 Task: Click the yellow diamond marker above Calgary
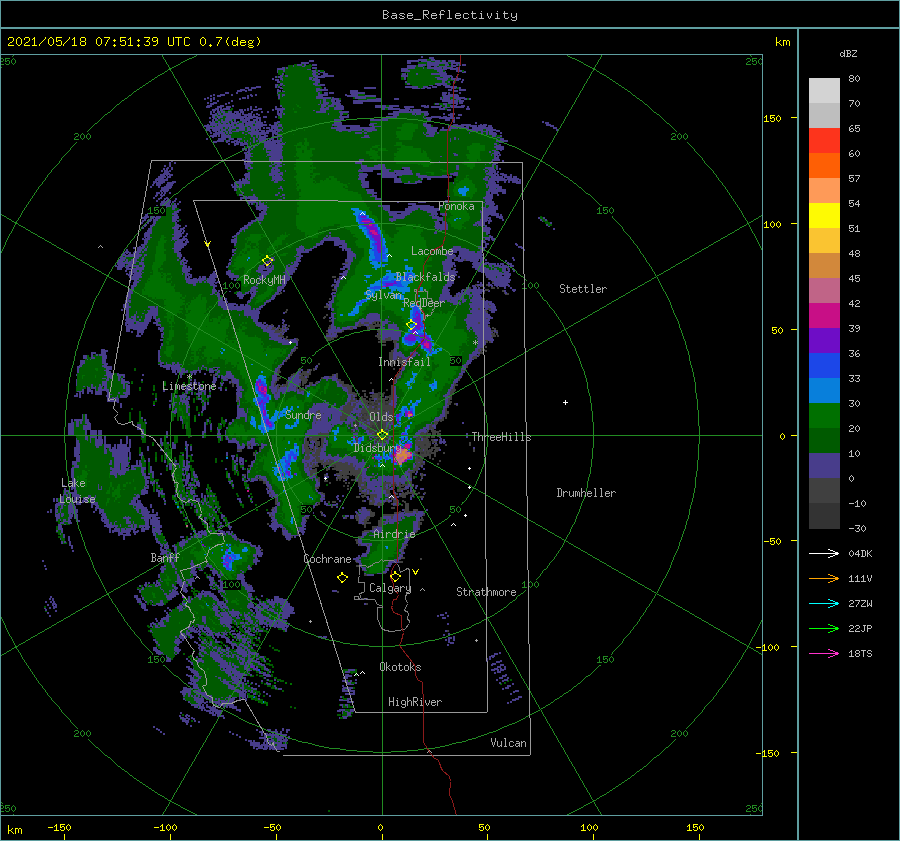pos(395,576)
